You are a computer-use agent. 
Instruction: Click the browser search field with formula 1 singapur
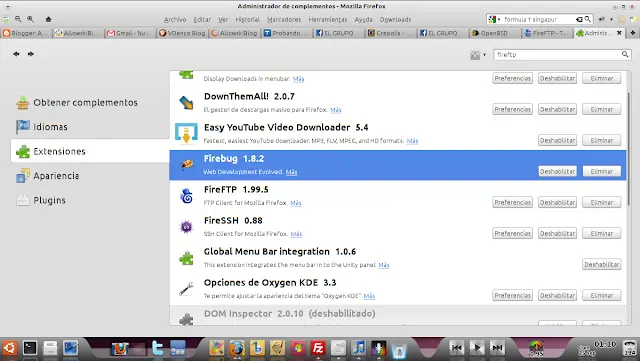click(x=539, y=19)
